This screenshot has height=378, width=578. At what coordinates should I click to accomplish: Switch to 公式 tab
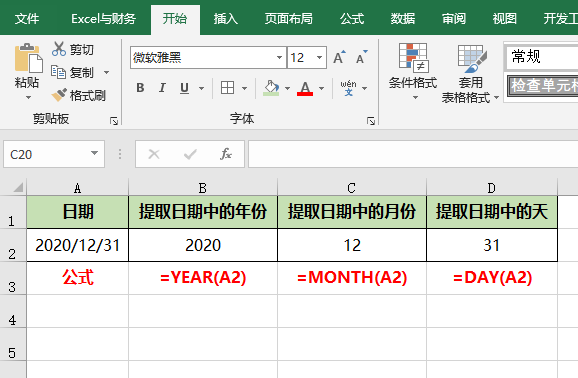click(x=352, y=18)
